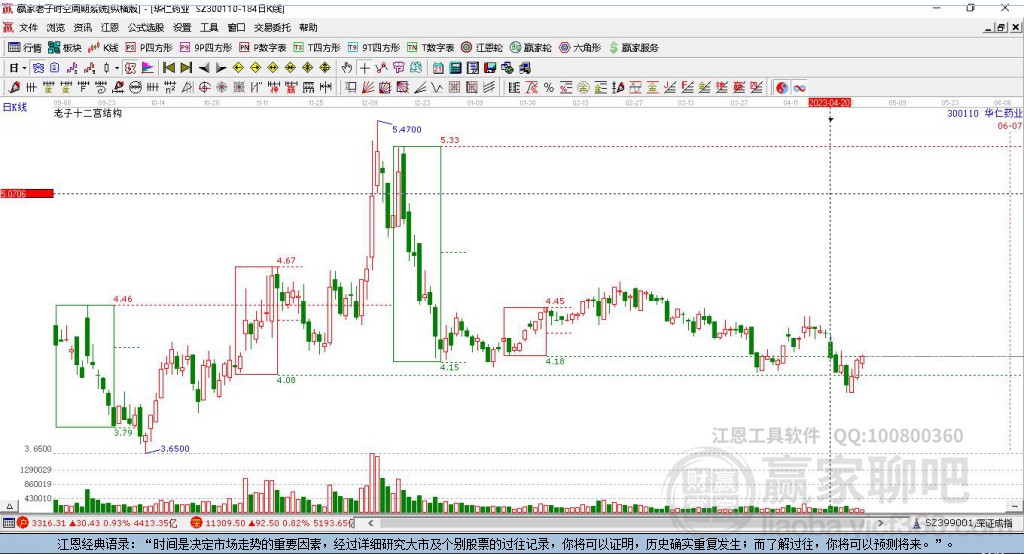
Task: Open 板块 sector view
Action: (x=65, y=48)
